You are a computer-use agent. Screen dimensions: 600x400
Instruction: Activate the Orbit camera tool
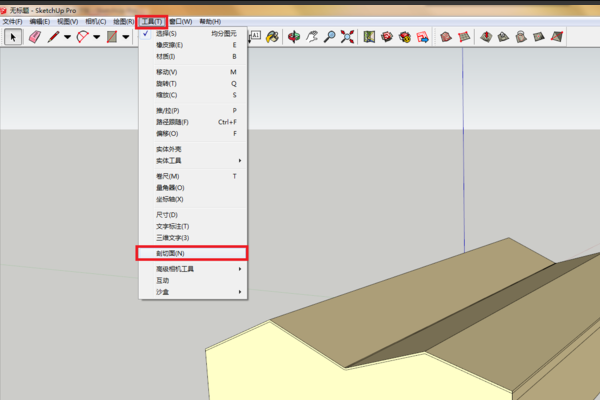pyautogui.click(x=294, y=37)
